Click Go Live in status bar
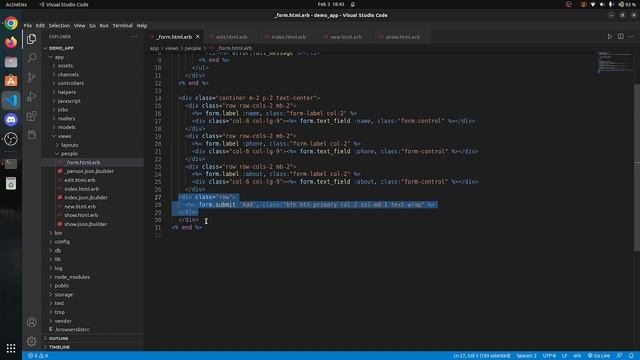Image resolution: width=640 pixels, height=360 pixels. tap(599, 356)
